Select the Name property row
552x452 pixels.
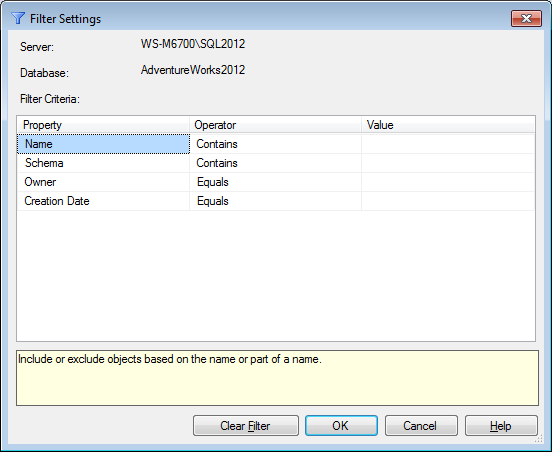pos(104,144)
